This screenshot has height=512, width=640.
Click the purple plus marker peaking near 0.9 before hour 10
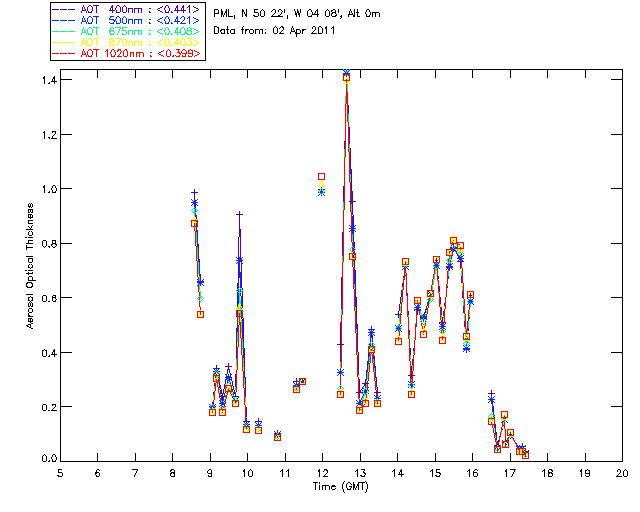pos(240,214)
